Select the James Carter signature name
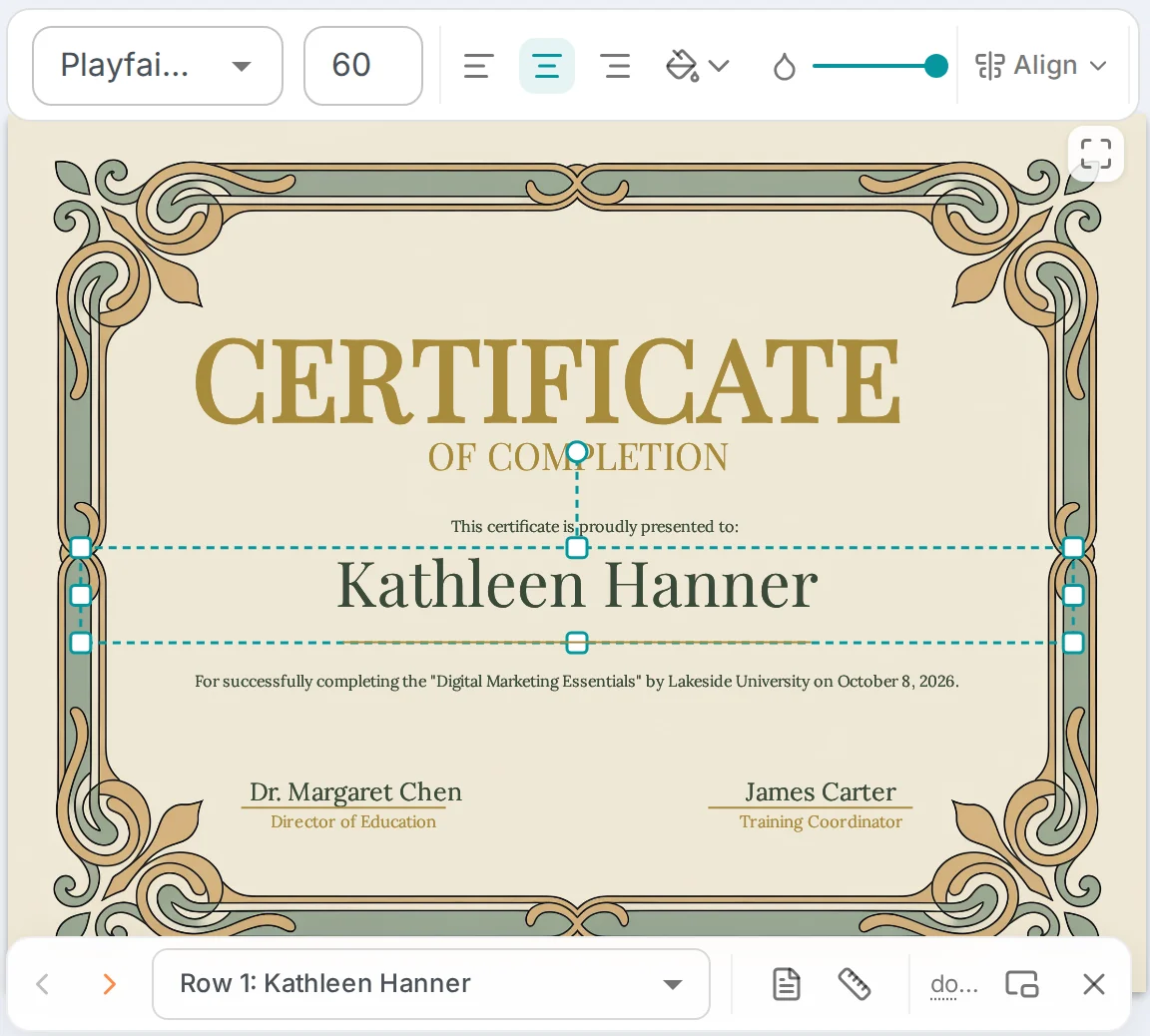This screenshot has height=1036, width=1150. (x=820, y=791)
